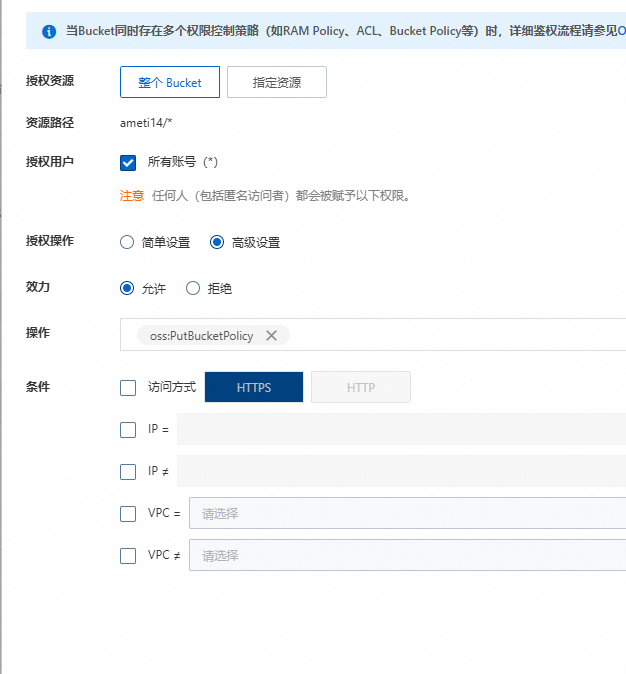Screen dimensions: 626x674
Task: Tick the IP ≠ condition checkbox
Action: pos(128,472)
